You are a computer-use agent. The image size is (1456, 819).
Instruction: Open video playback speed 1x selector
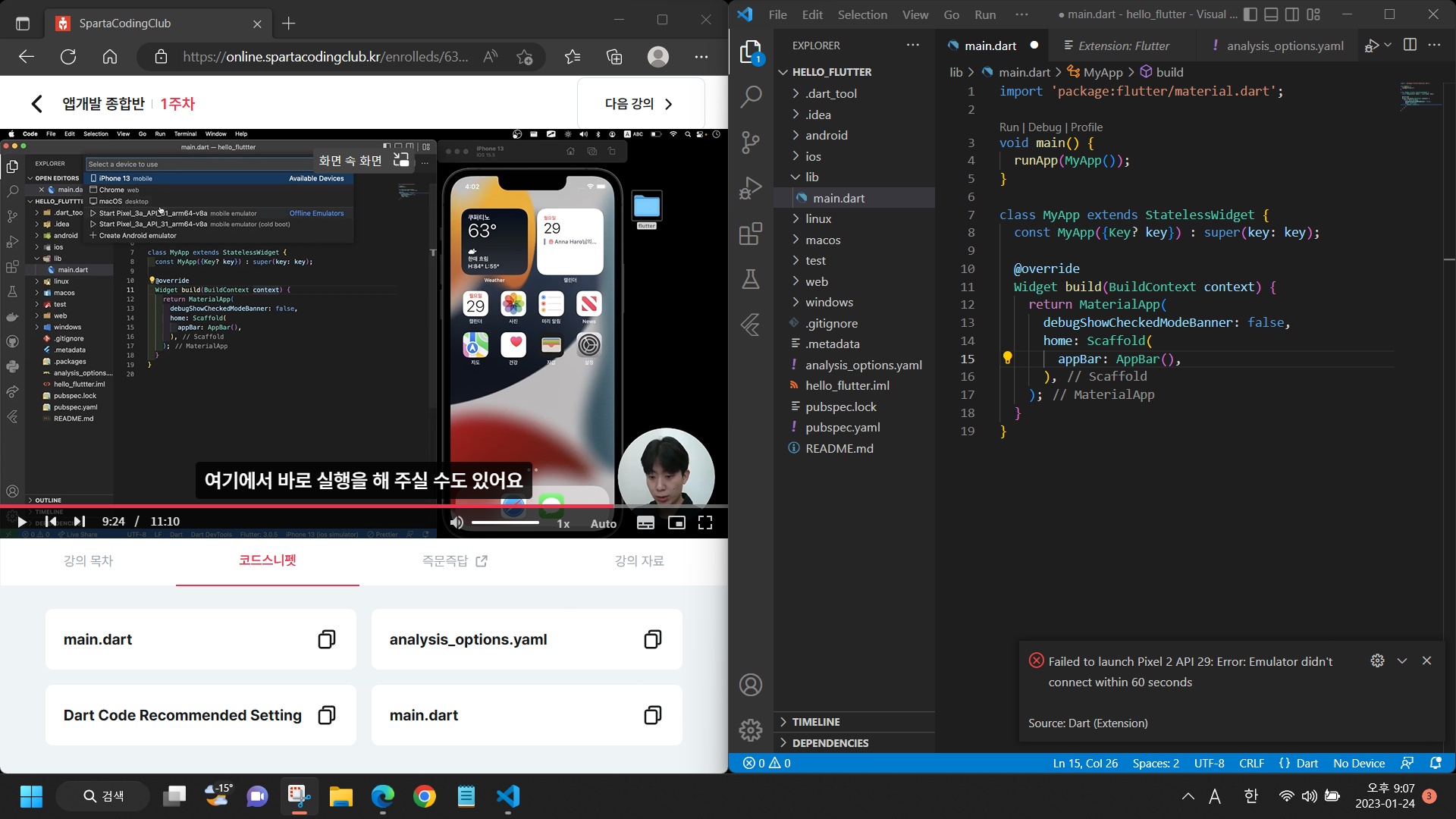click(563, 523)
